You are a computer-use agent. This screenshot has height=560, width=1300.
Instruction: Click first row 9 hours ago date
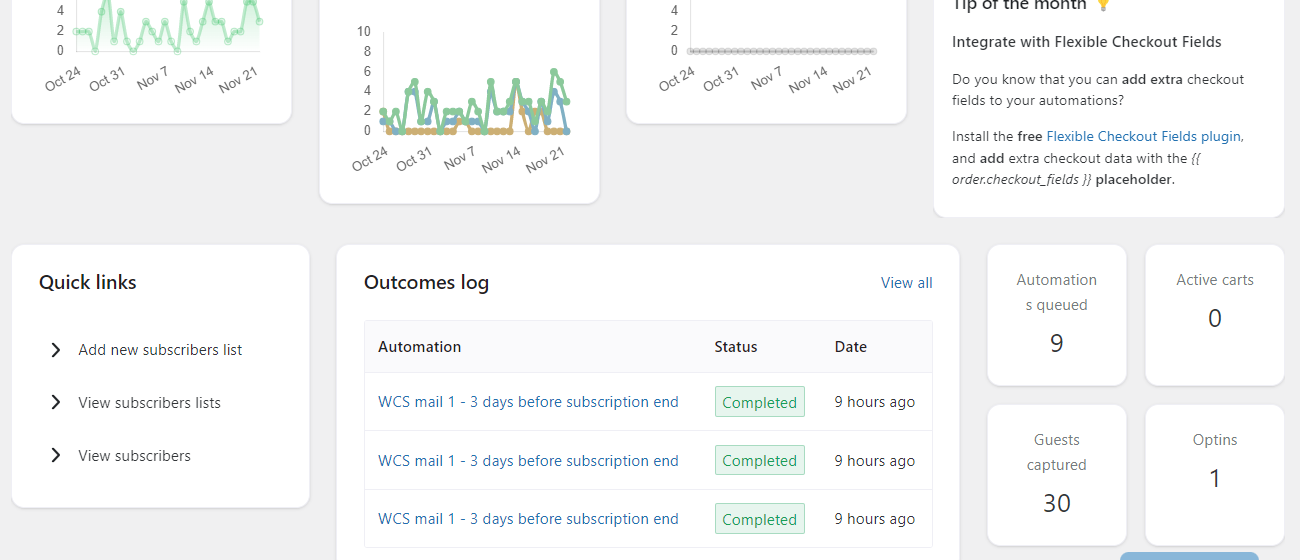[875, 402]
